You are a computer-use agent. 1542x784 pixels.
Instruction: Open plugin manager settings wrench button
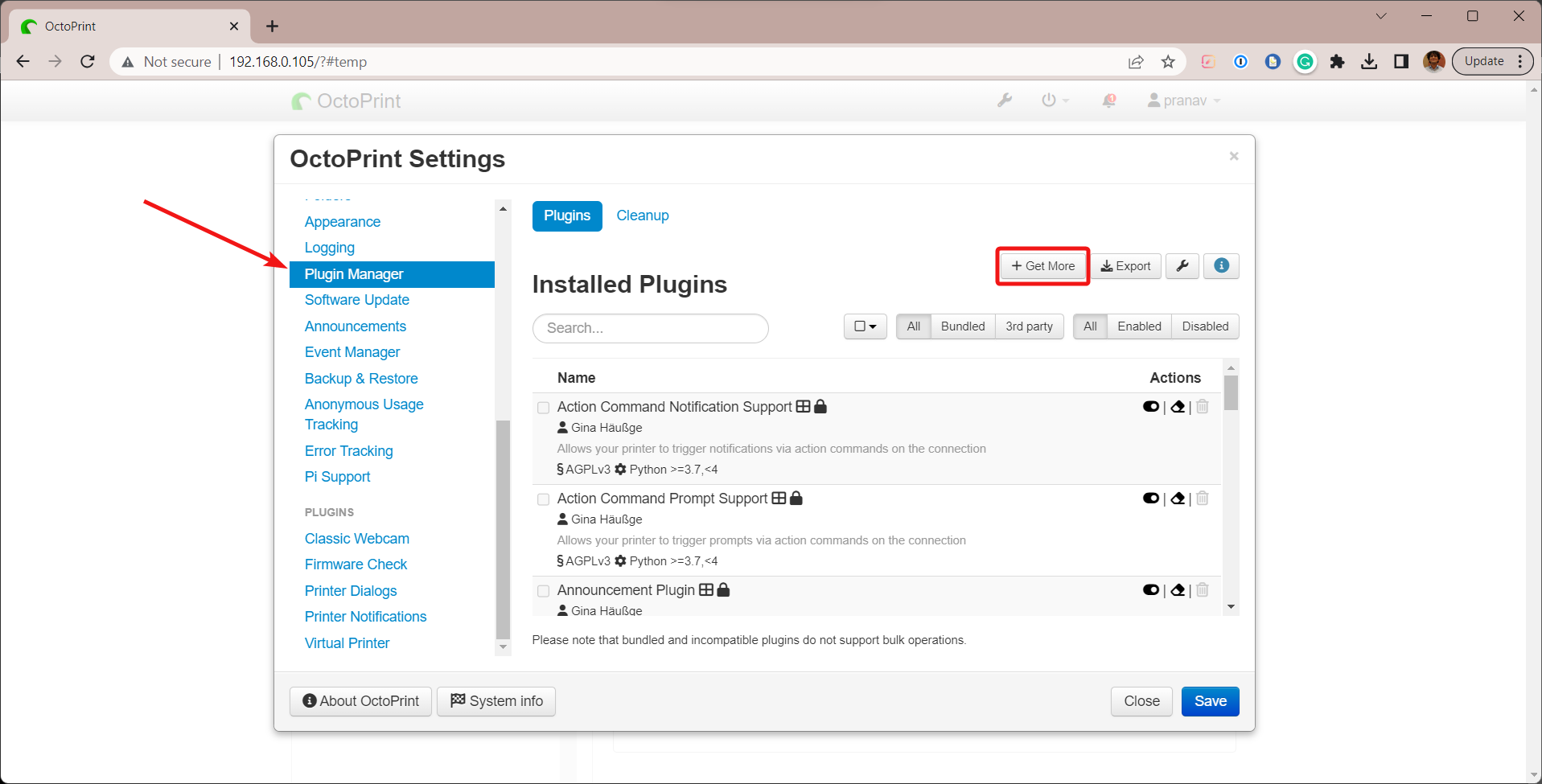[x=1182, y=266]
